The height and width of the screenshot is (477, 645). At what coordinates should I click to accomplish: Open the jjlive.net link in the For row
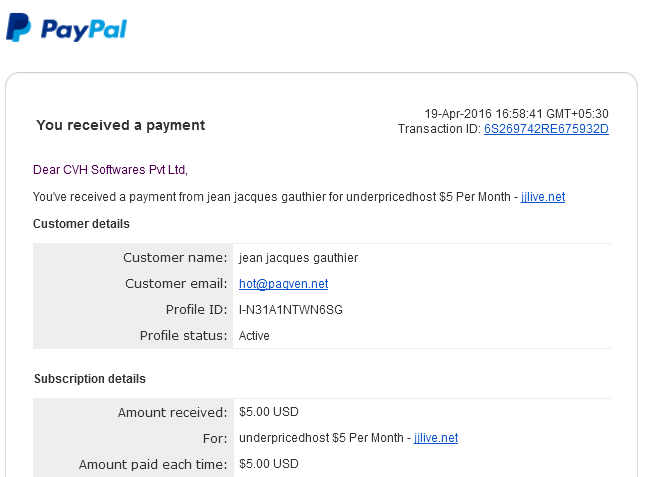click(x=436, y=438)
